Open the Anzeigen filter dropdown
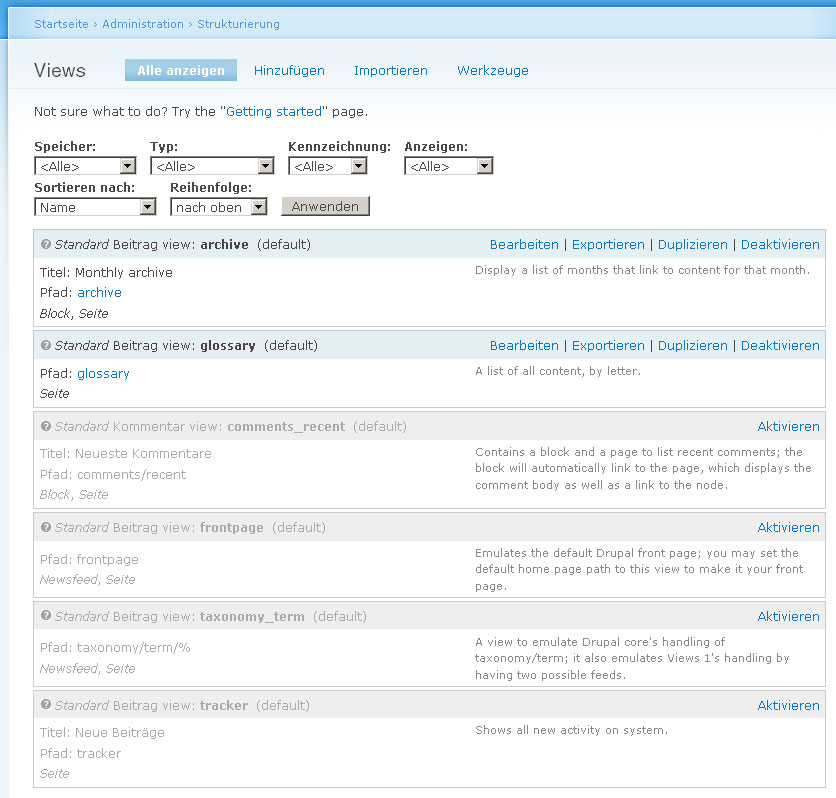Image resolution: width=836 pixels, height=798 pixels. 448,166
